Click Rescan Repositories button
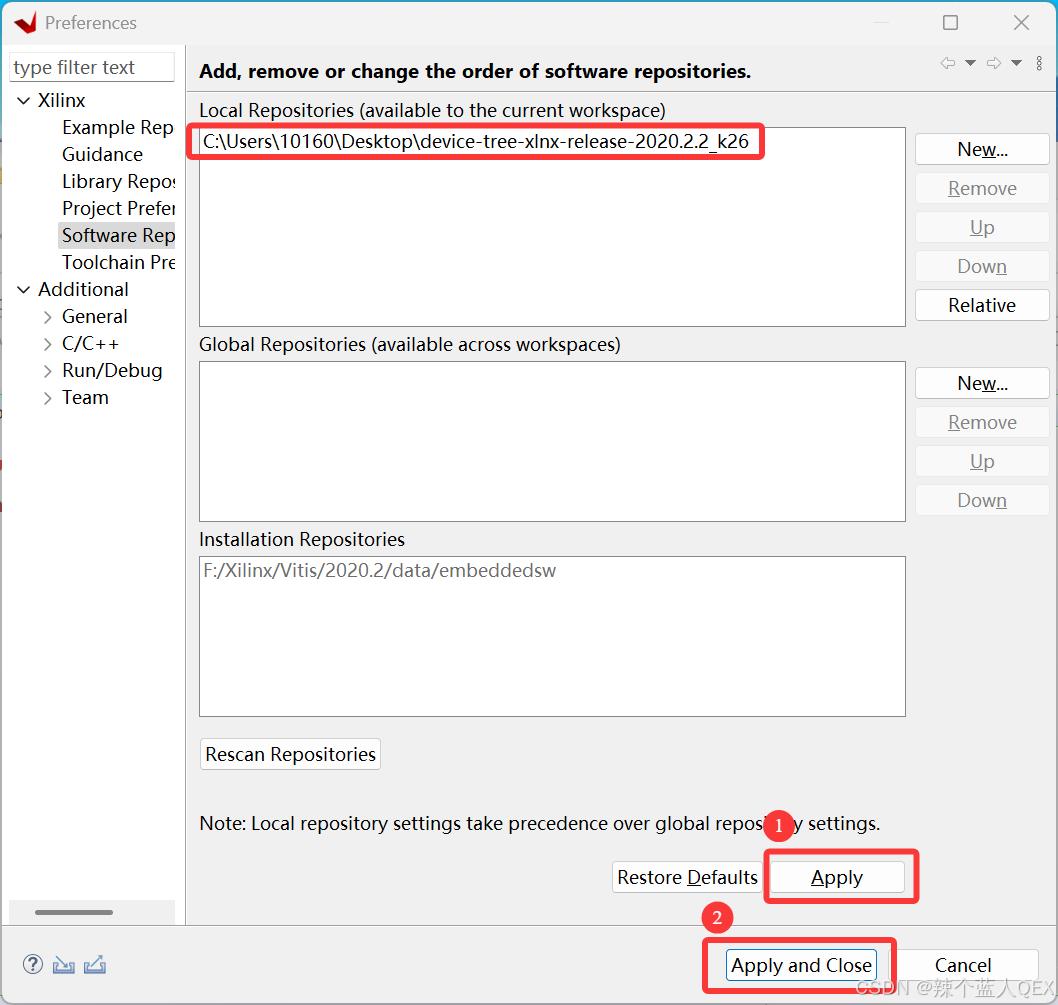Image resolution: width=1058 pixels, height=1005 pixels. click(290, 754)
